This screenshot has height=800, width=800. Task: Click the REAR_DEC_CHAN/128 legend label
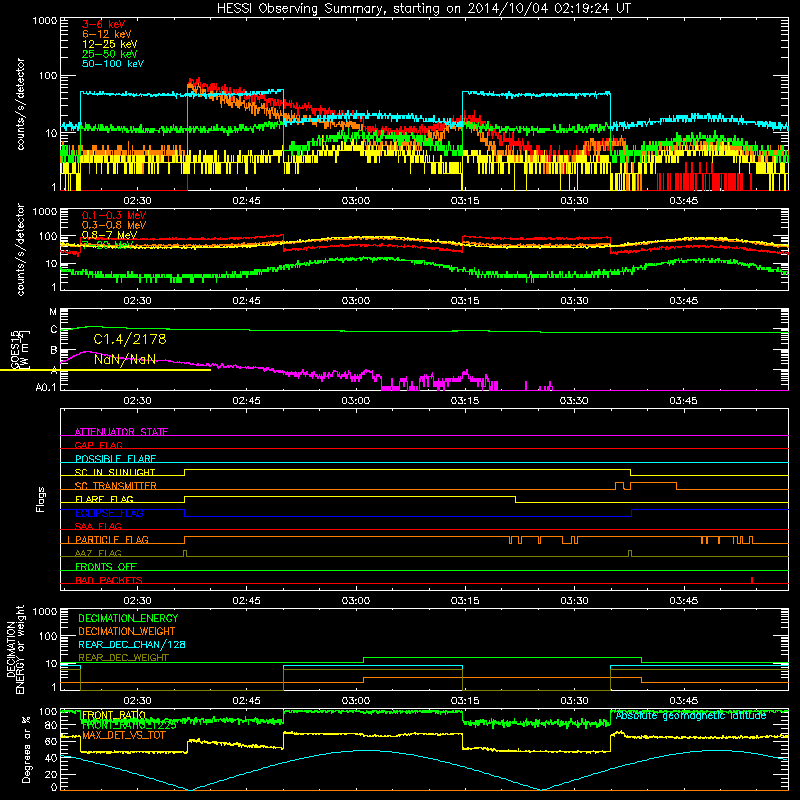[132, 645]
